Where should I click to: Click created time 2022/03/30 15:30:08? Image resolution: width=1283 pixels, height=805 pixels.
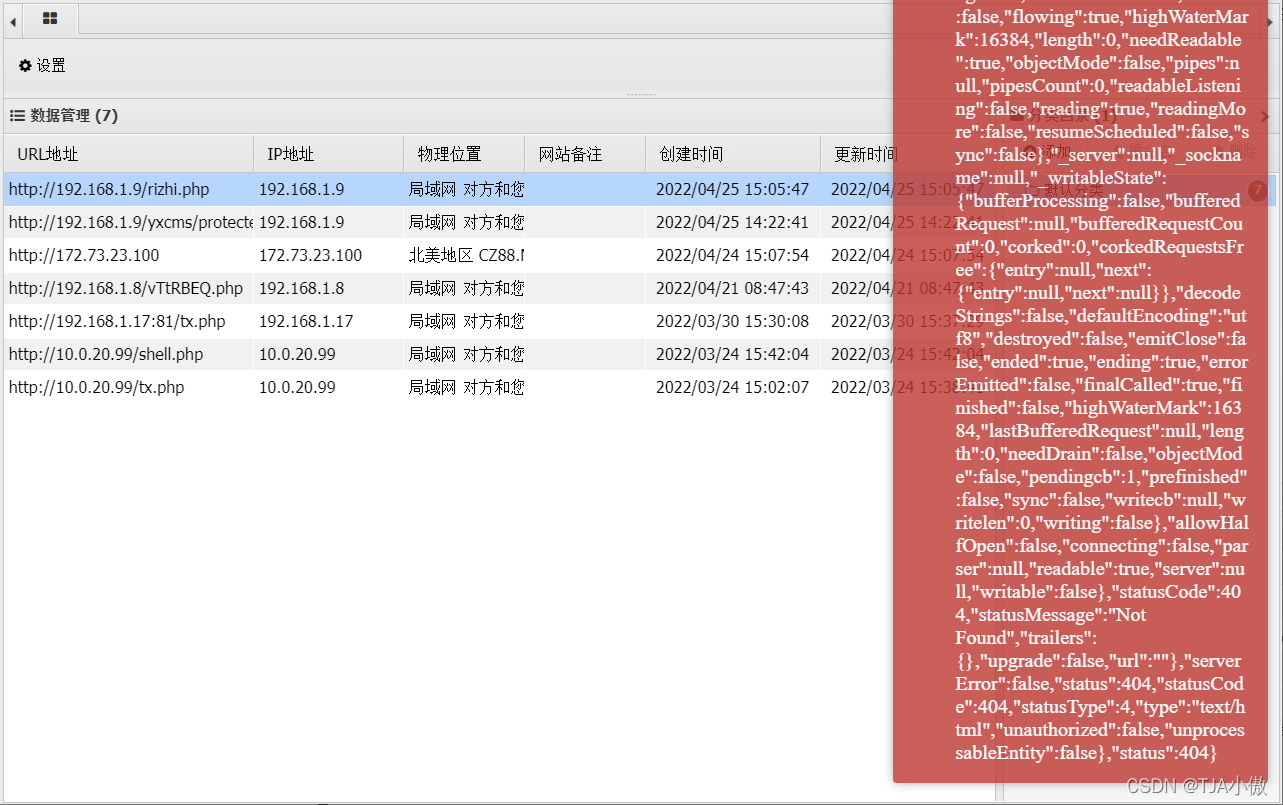[x=732, y=321]
